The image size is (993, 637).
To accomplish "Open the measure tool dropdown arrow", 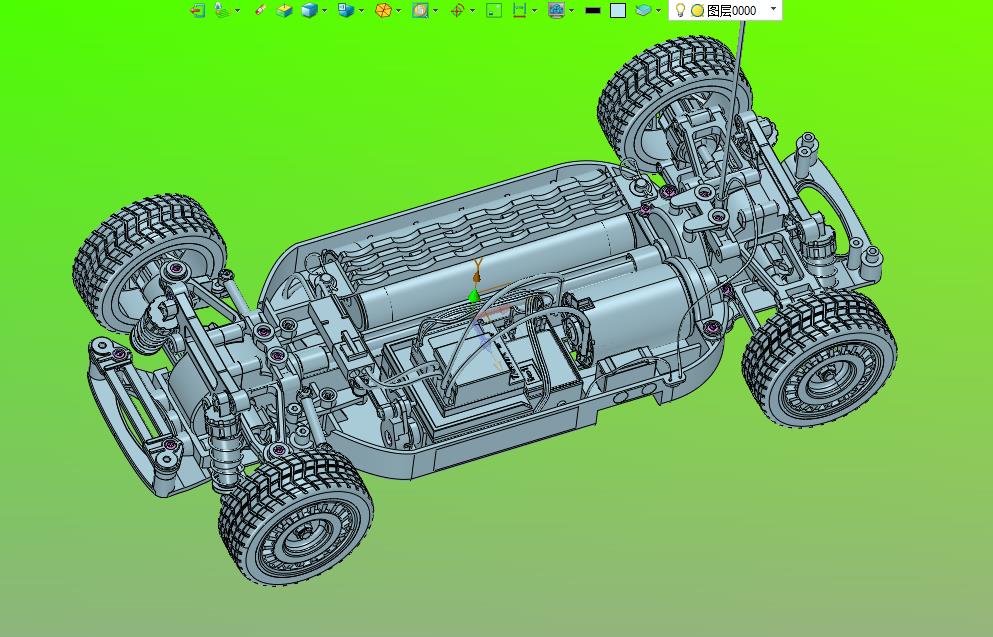I will click(x=535, y=10).
